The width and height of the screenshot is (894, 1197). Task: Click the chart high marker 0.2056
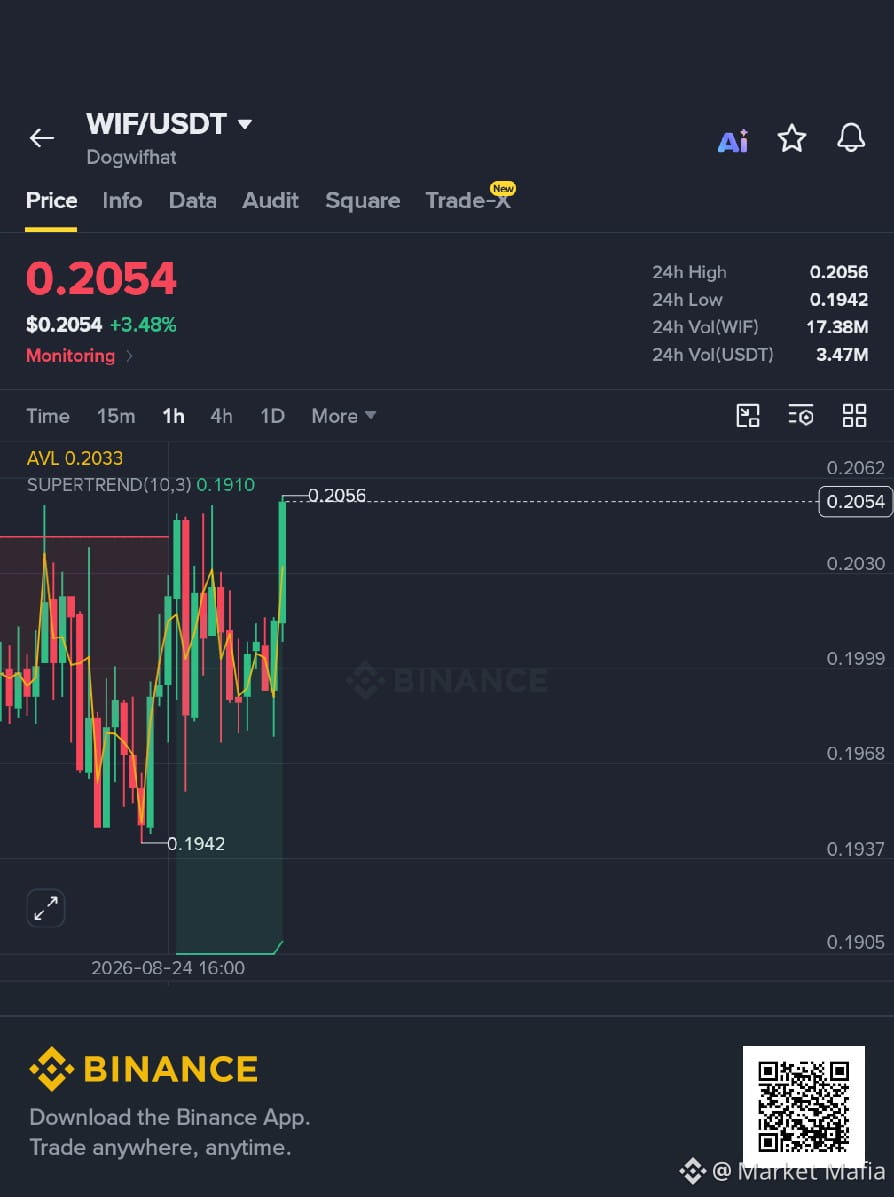click(337, 495)
